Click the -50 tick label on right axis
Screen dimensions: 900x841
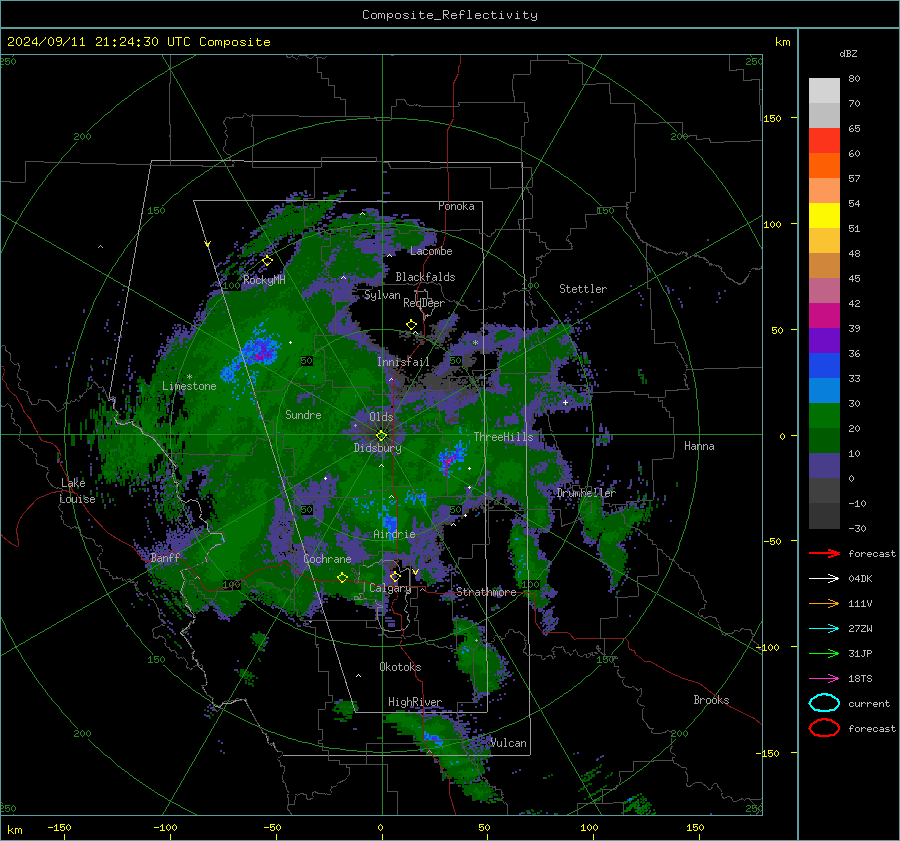point(772,541)
